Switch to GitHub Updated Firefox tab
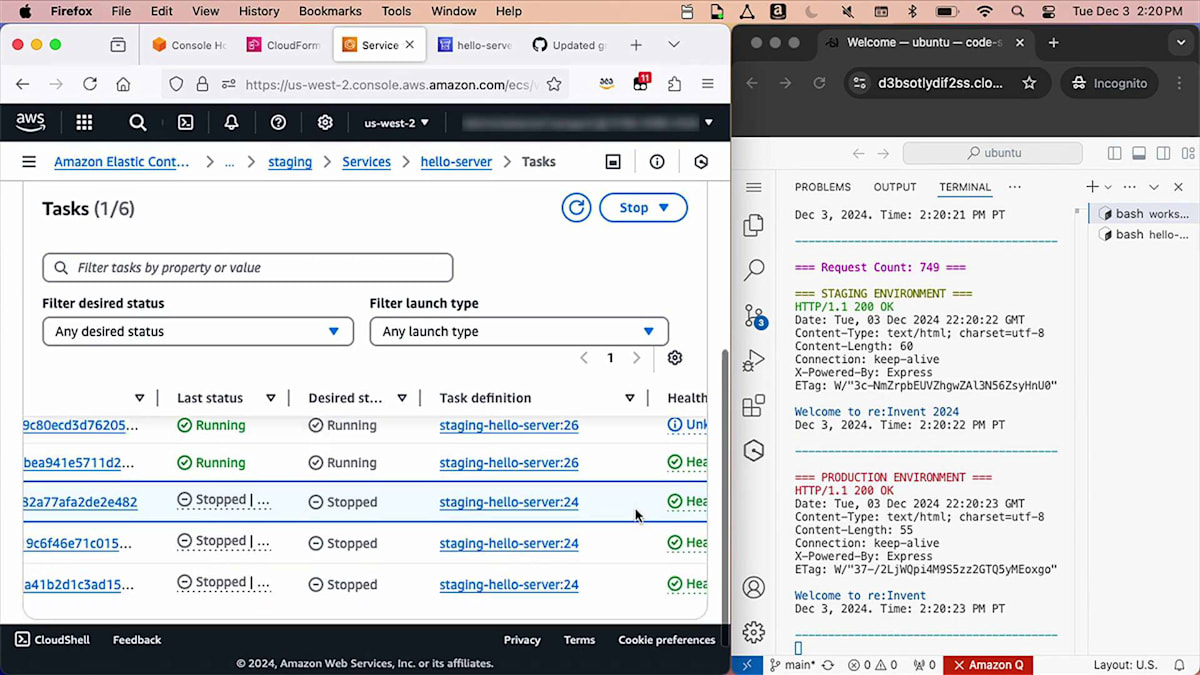The height and width of the screenshot is (675, 1200). [568, 45]
